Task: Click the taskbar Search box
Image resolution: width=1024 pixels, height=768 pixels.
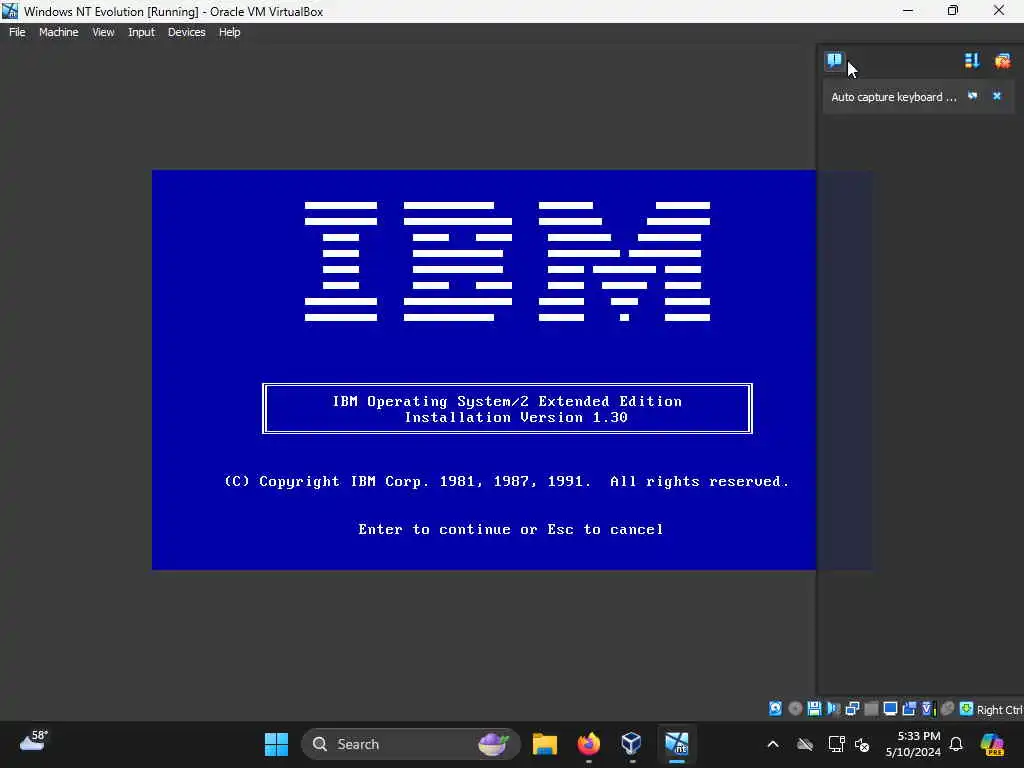Action: (x=410, y=744)
